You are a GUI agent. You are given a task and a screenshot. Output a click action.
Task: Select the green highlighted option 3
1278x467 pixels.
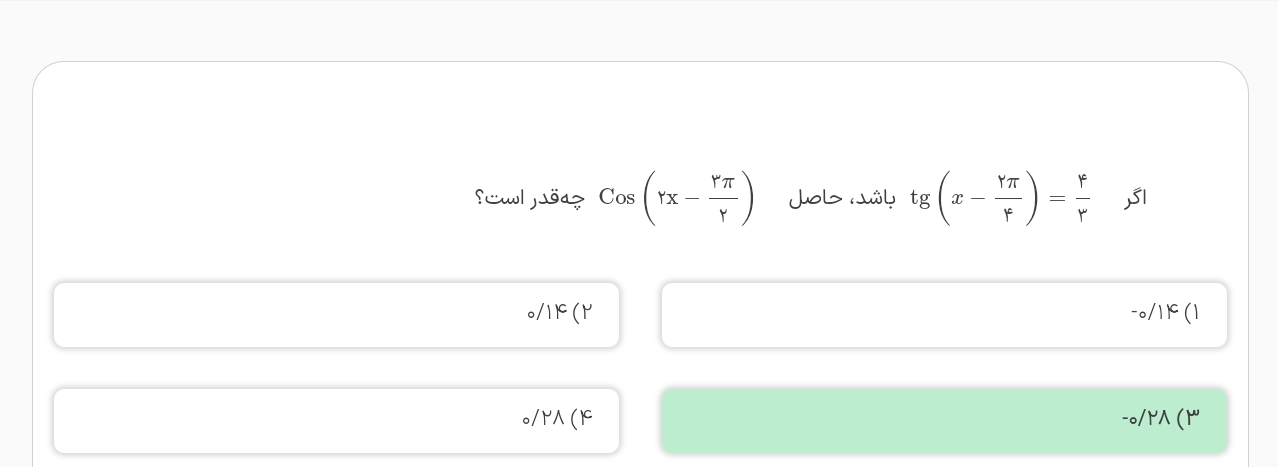pyautogui.click(x=944, y=421)
